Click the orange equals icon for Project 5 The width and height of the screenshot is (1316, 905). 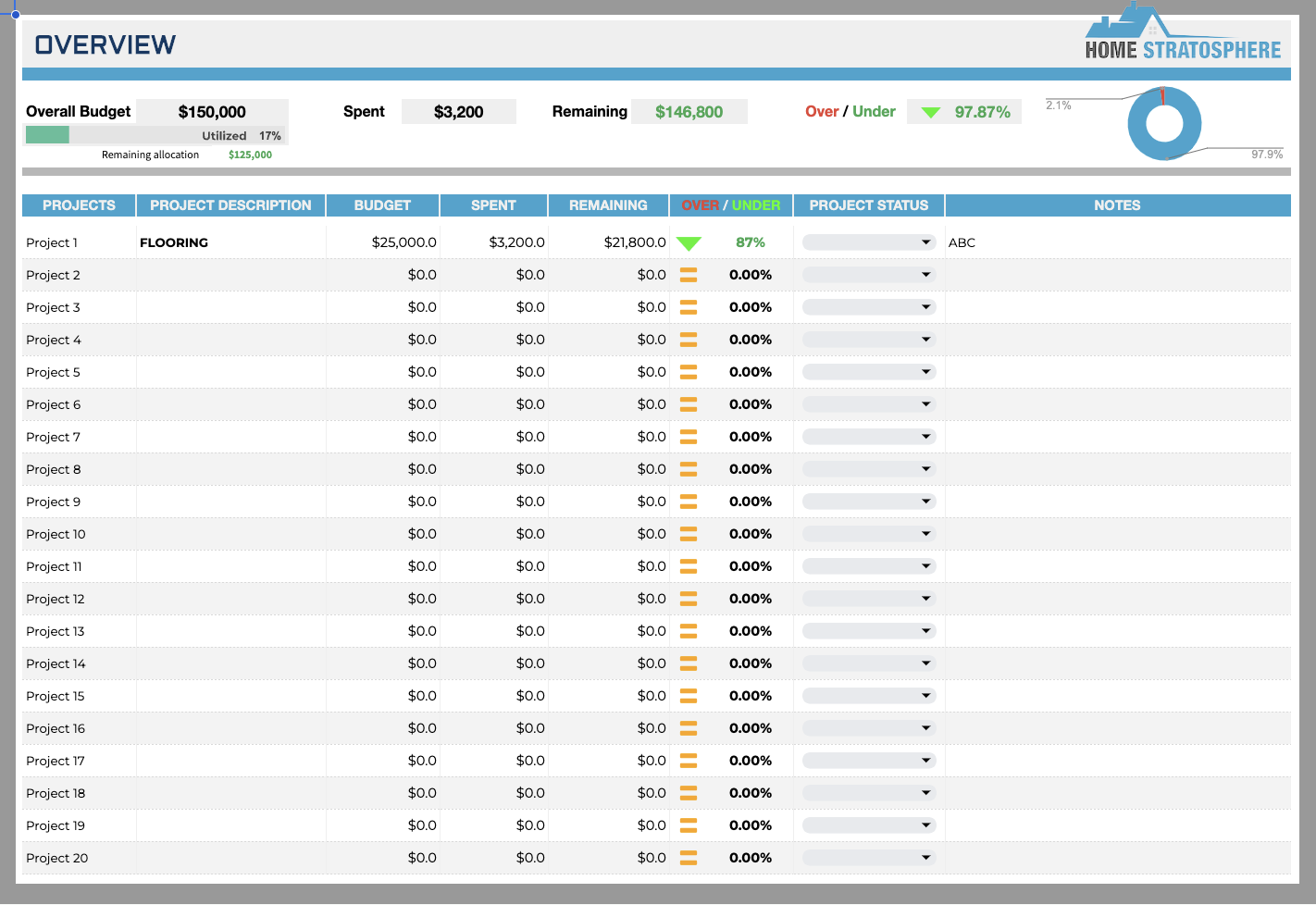pyautogui.click(x=689, y=372)
